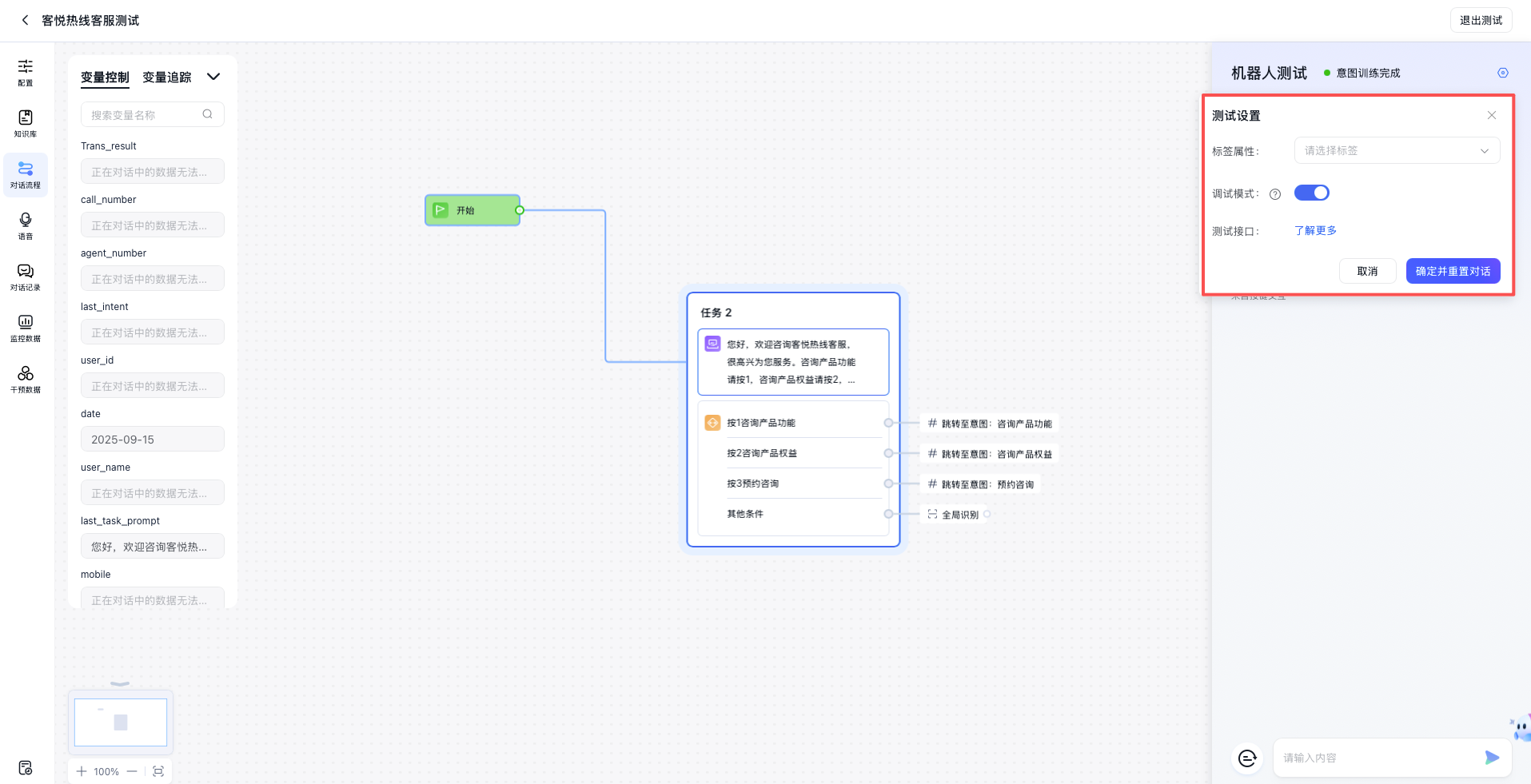This screenshot has width=1531, height=784.
Task: Open the 干预数据 intervention icon
Action: (26, 378)
